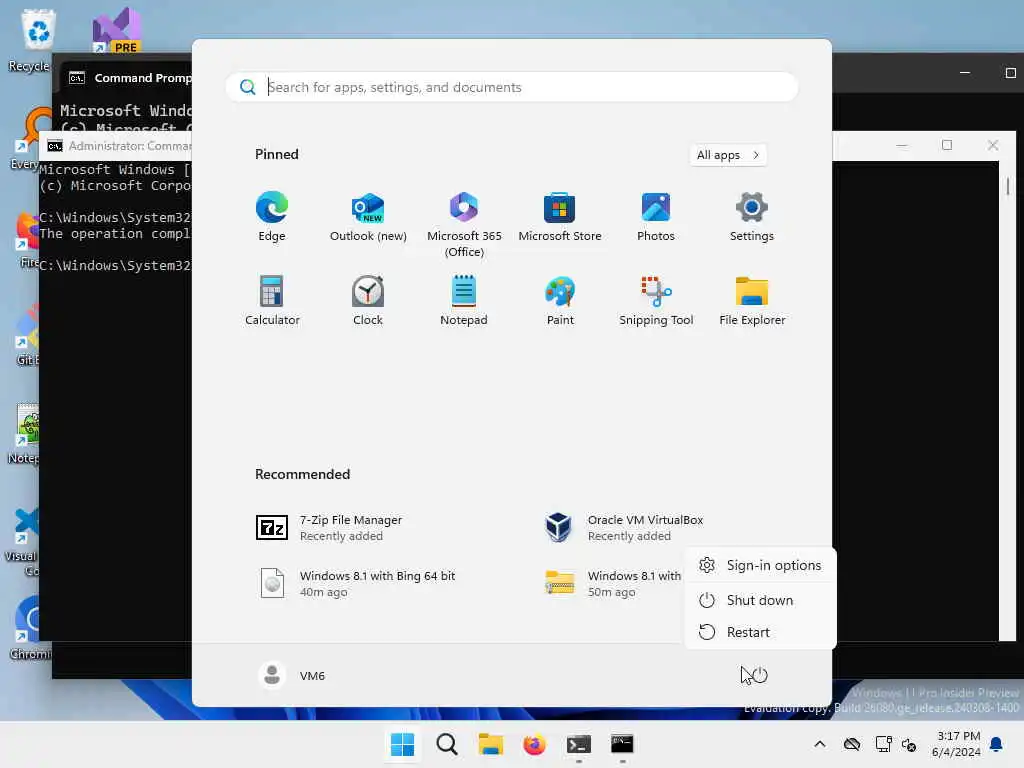
Task: Show hidden system tray icons
Action: pos(820,744)
